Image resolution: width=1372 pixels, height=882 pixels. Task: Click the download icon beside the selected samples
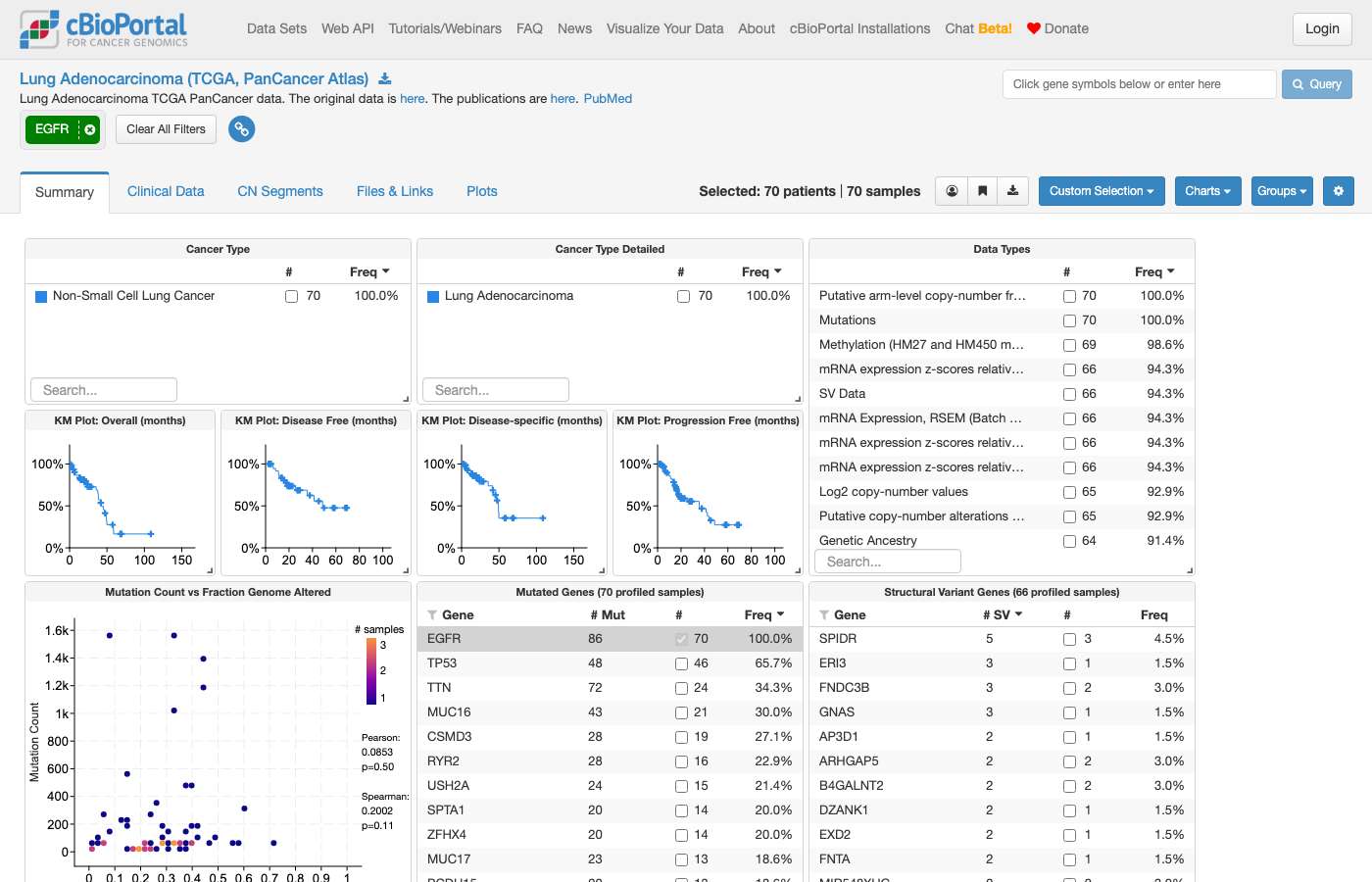[x=1012, y=191]
